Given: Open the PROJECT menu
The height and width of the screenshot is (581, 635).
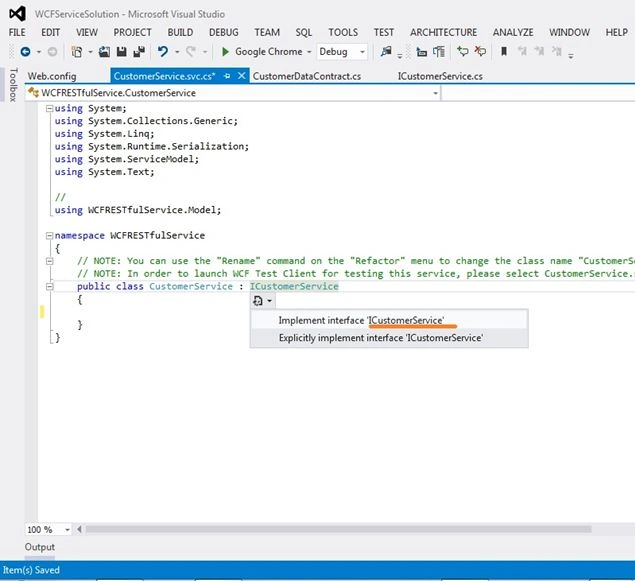Looking at the screenshot, I should [132, 32].
